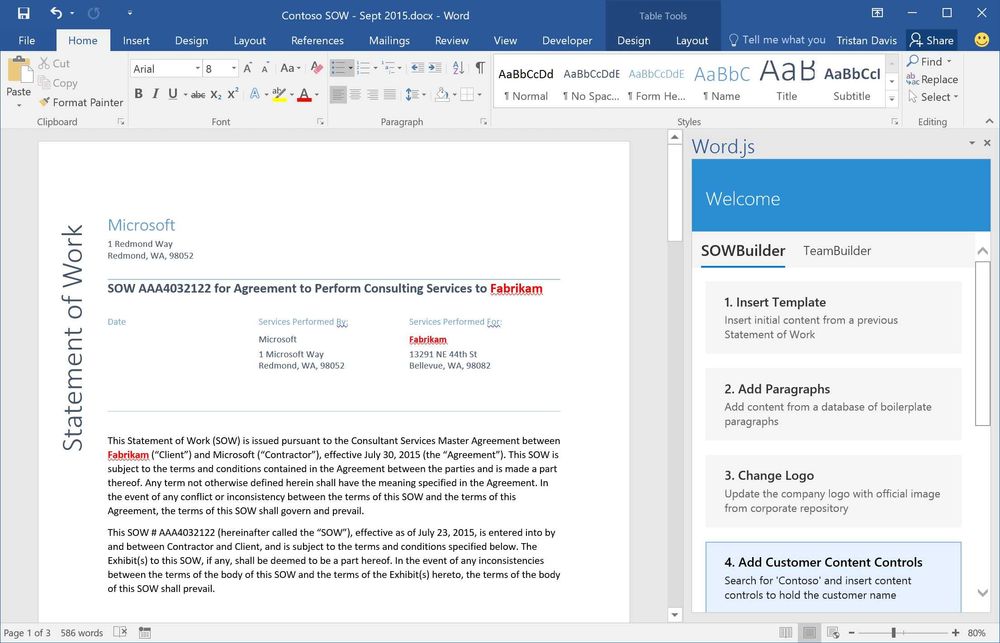This screenshot has height=643, width=1000.
Task: Justify the paragraph text
Action: (x=390, y=94)
